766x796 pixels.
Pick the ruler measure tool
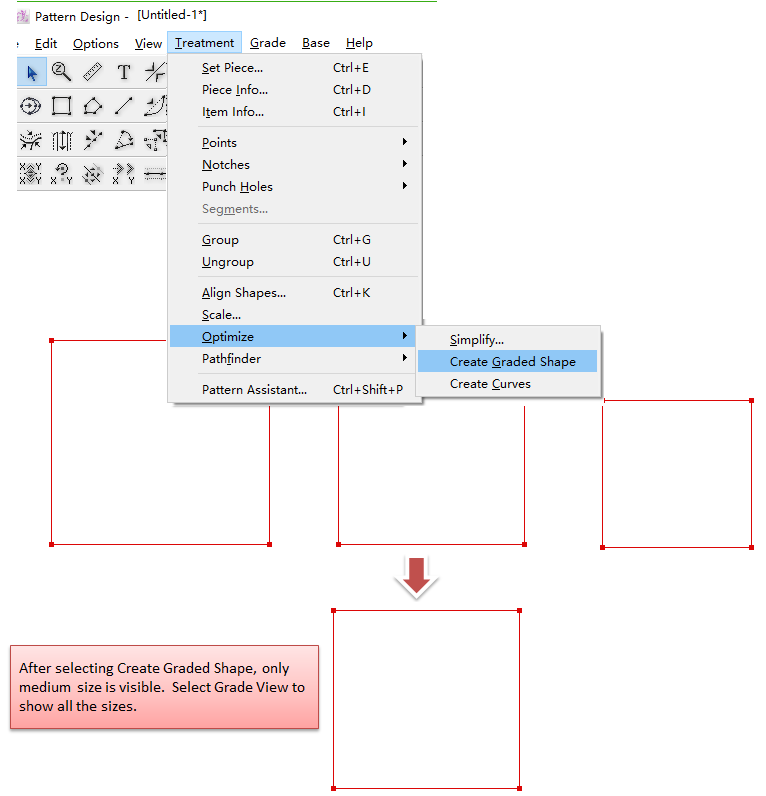92,72
